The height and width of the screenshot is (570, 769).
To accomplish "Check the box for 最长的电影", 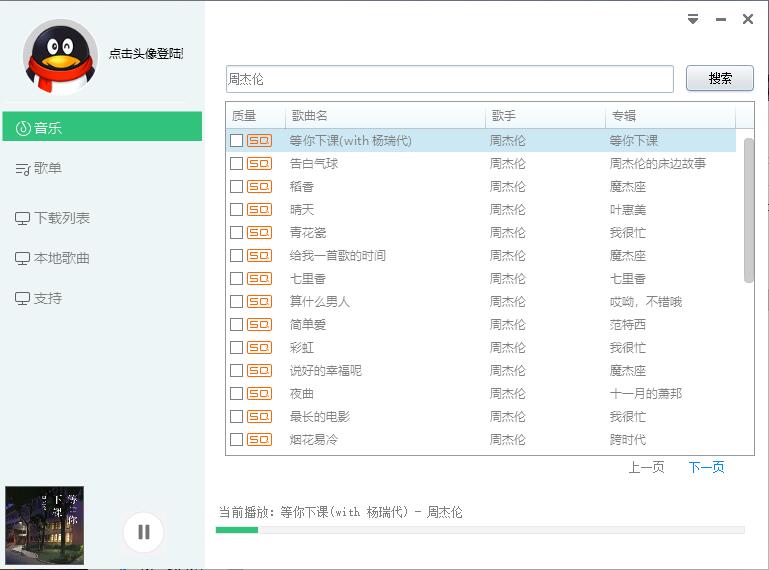I will [x=236, y=416].
